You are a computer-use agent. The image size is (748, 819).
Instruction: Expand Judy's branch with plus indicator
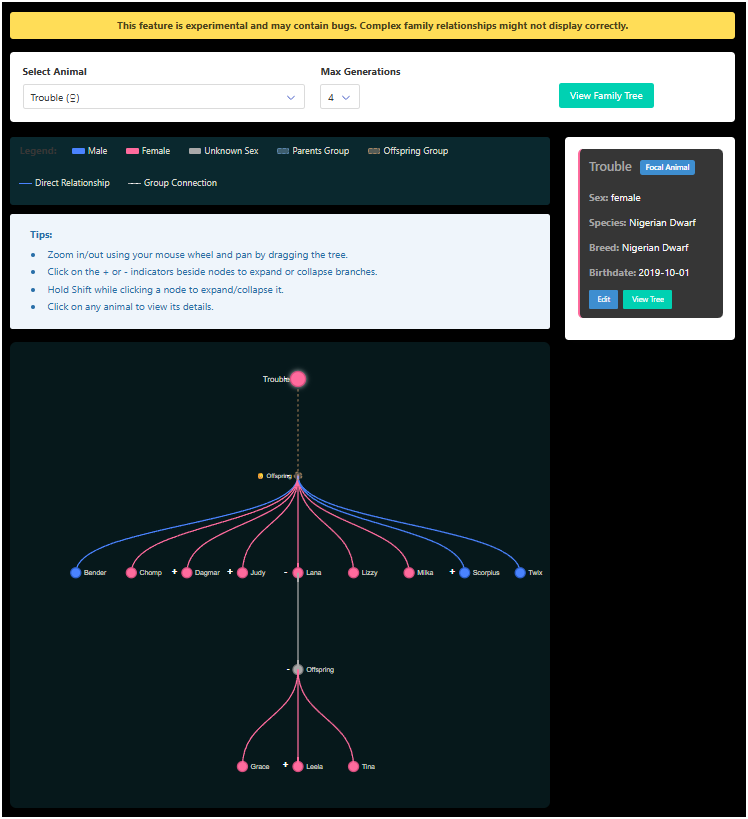coord(230,572)
